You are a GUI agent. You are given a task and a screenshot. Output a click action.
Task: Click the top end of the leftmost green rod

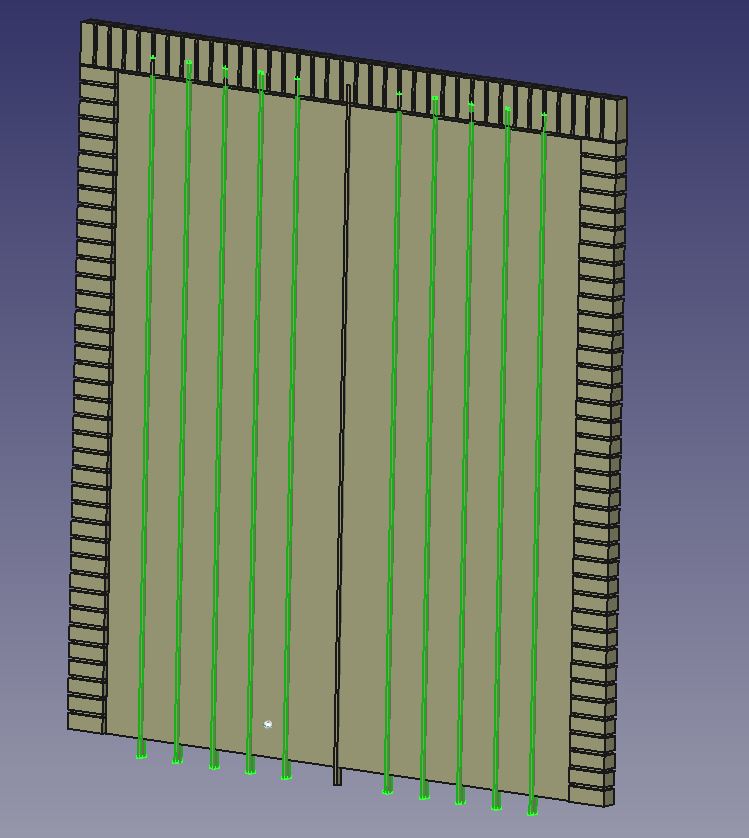pos(153,59)
